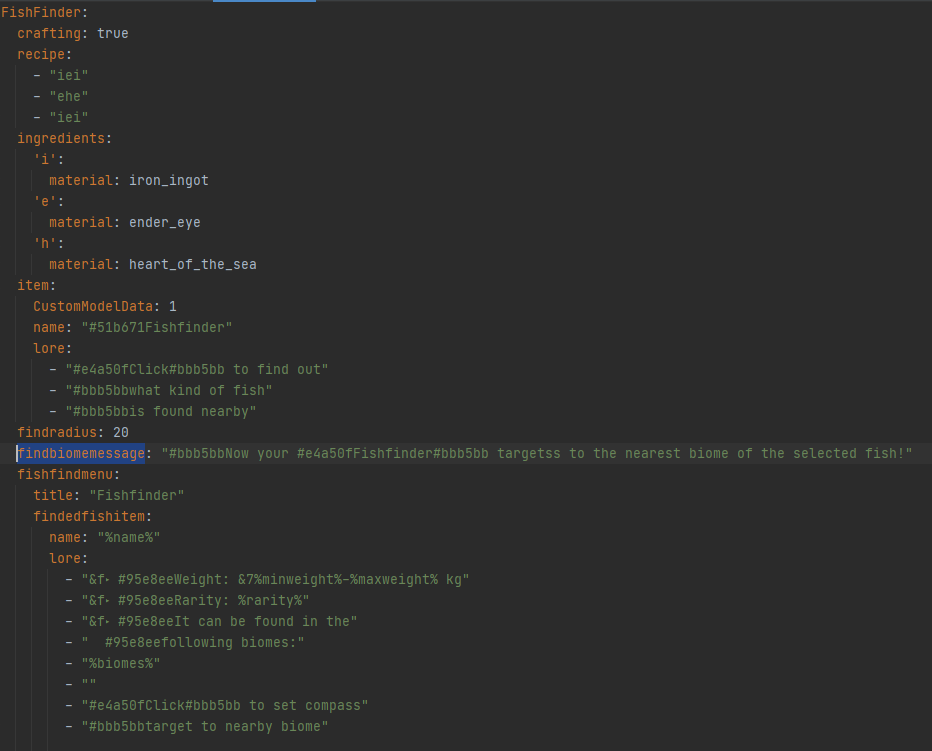This screenshot has width=932, height=751.
Task: Place cursor in the title "Fishfinder" string
Action: click(136, 496)
